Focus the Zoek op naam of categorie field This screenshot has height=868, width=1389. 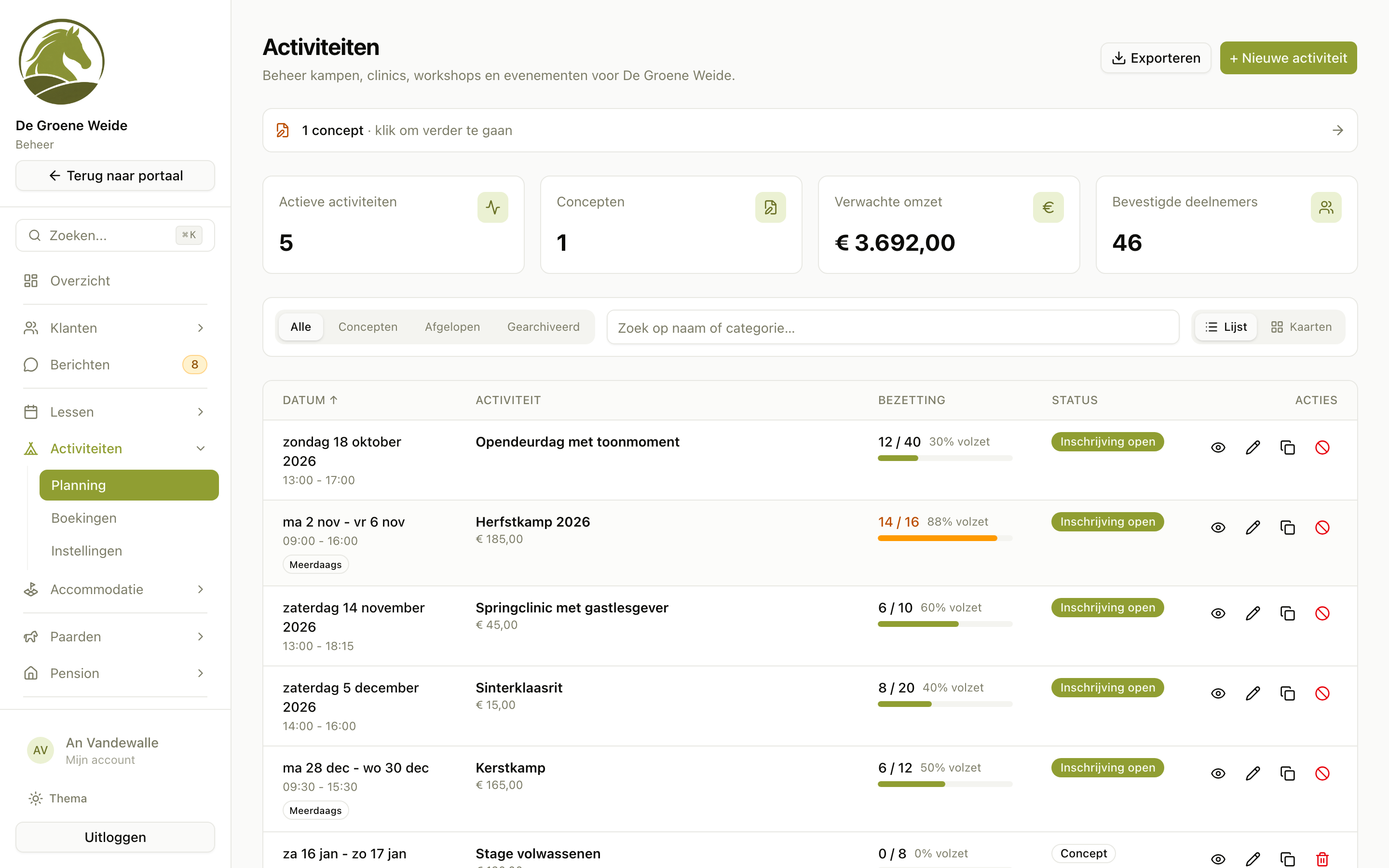893,327
